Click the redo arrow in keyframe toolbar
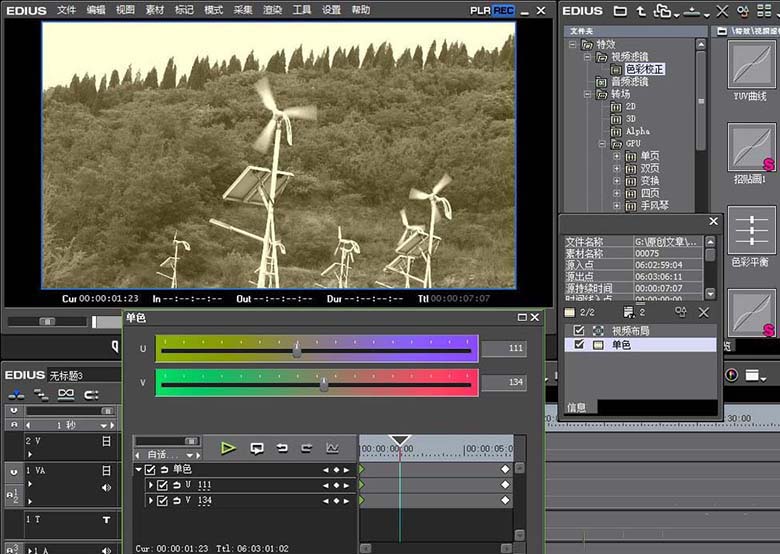780x554 pixels. tap(307, 448)
